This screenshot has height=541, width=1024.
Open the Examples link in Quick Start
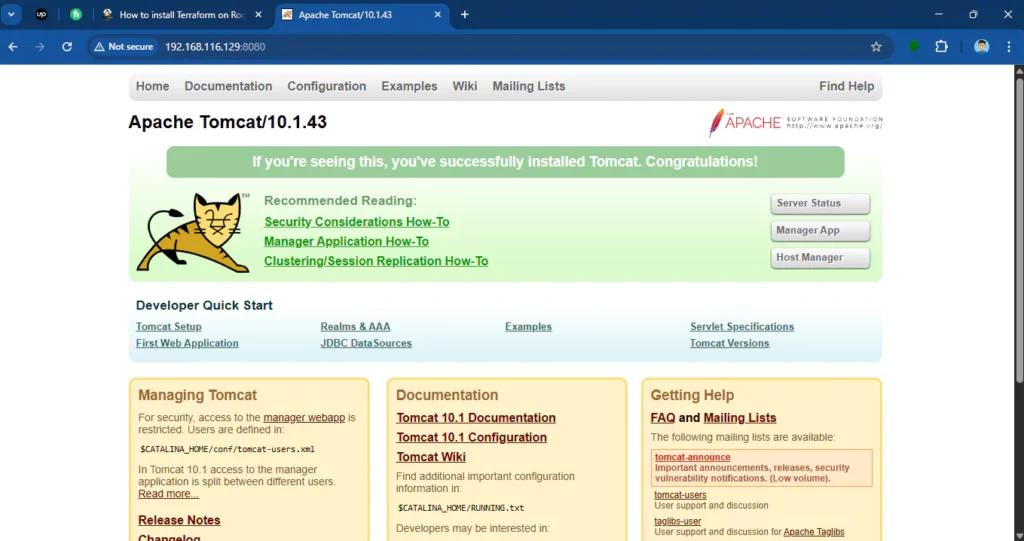tap(528, 327)
